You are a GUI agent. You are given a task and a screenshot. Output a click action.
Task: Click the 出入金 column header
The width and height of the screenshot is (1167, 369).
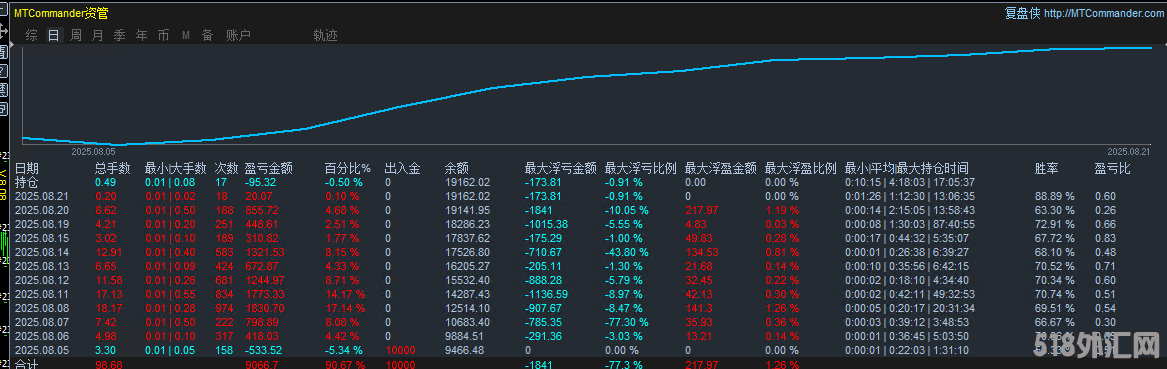click(402, 169)
